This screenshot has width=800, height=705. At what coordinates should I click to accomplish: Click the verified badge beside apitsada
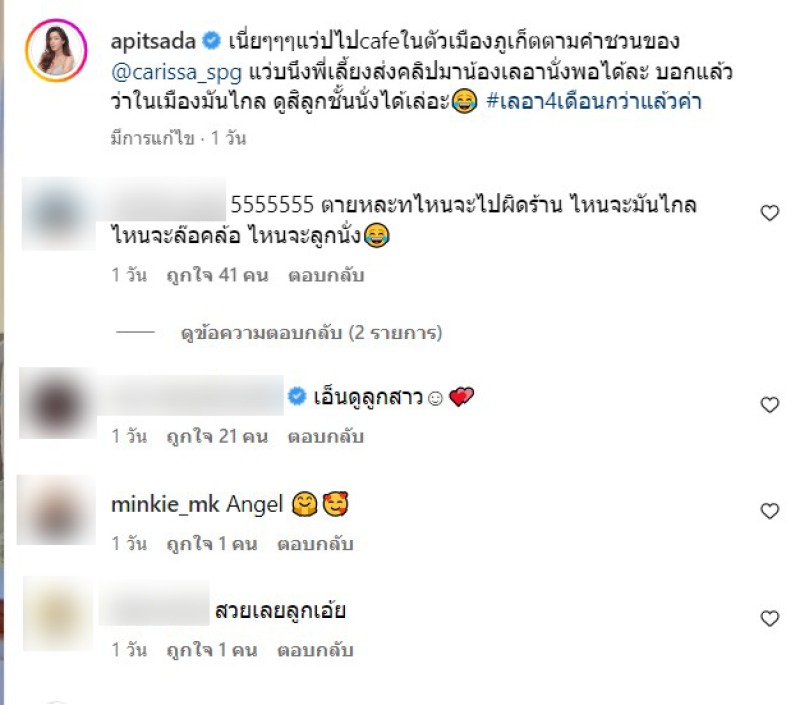click(x=212, y=40)
